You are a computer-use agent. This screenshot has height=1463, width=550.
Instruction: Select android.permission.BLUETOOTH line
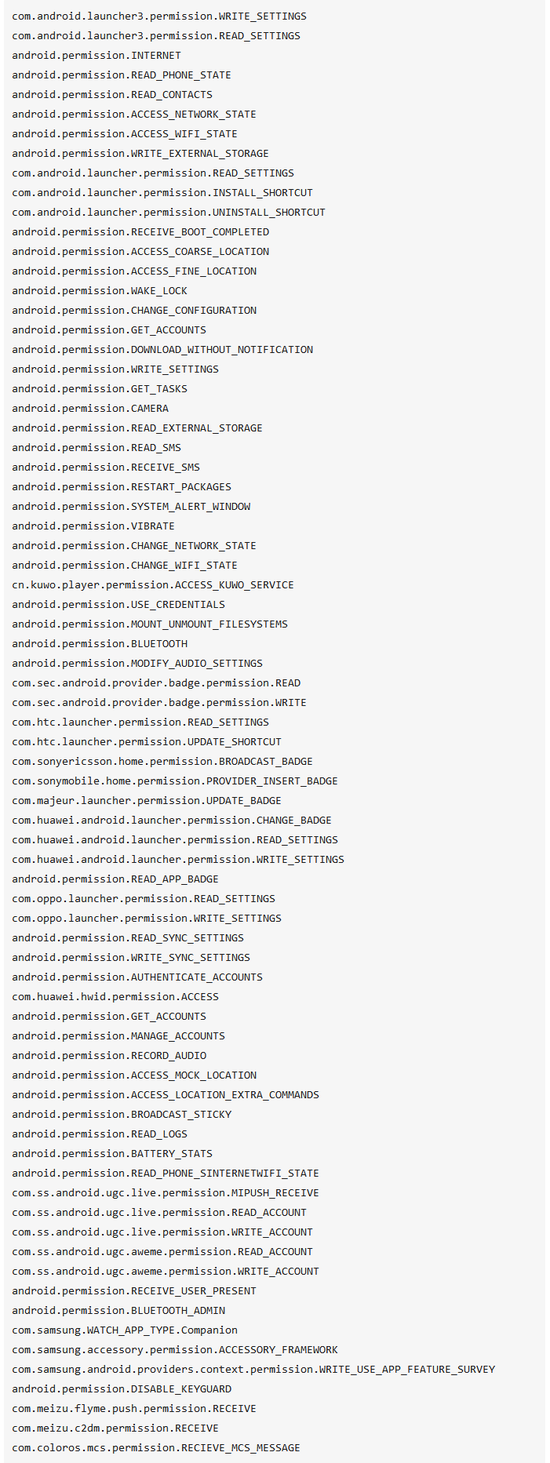[100, 644]
